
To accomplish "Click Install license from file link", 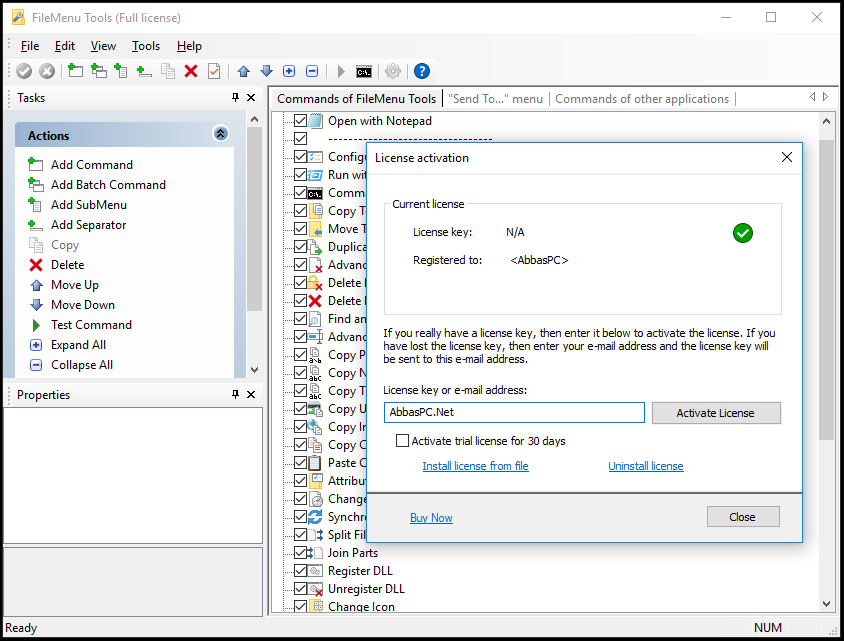I will [475, 466].
